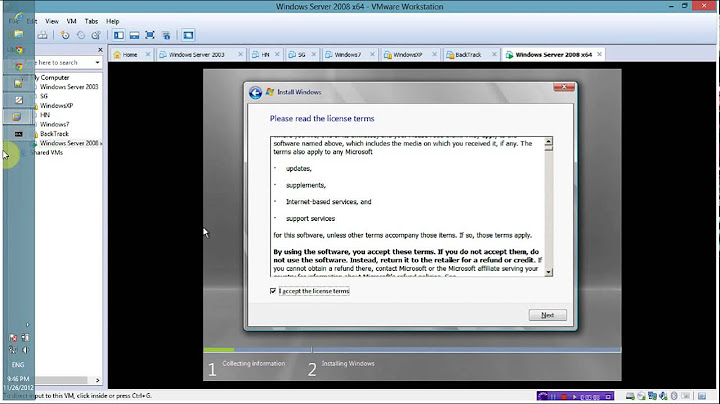
Task: Enter full screen mode from the toolbar
Action: coord(150,35)
